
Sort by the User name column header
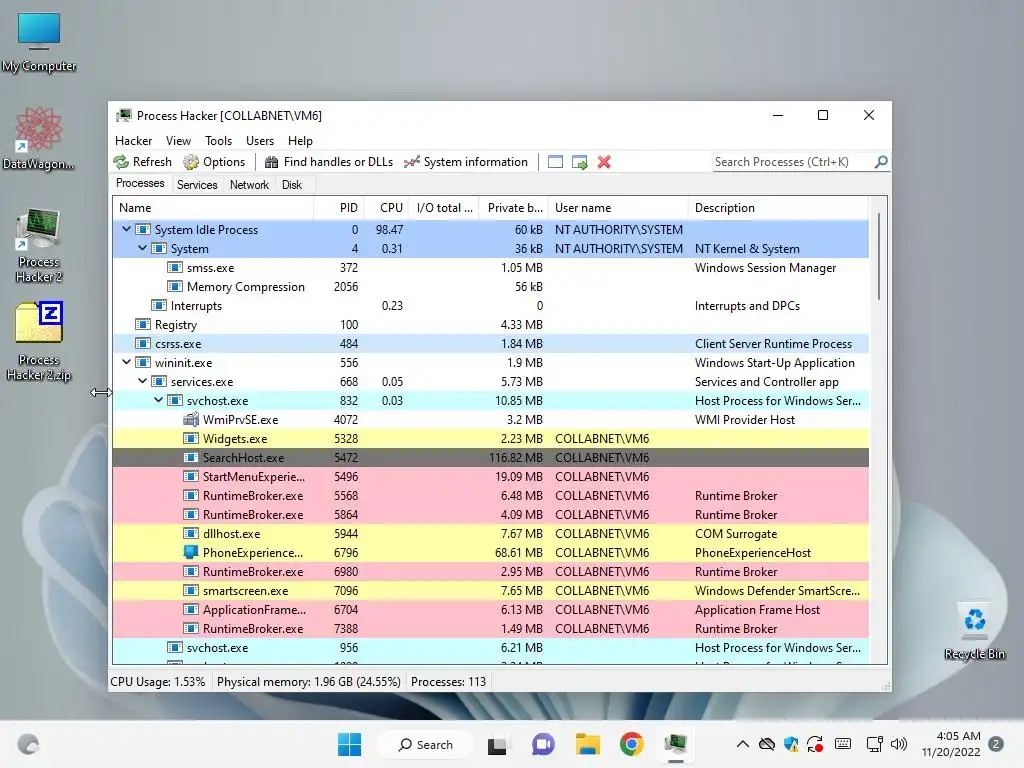coord(618,208)
